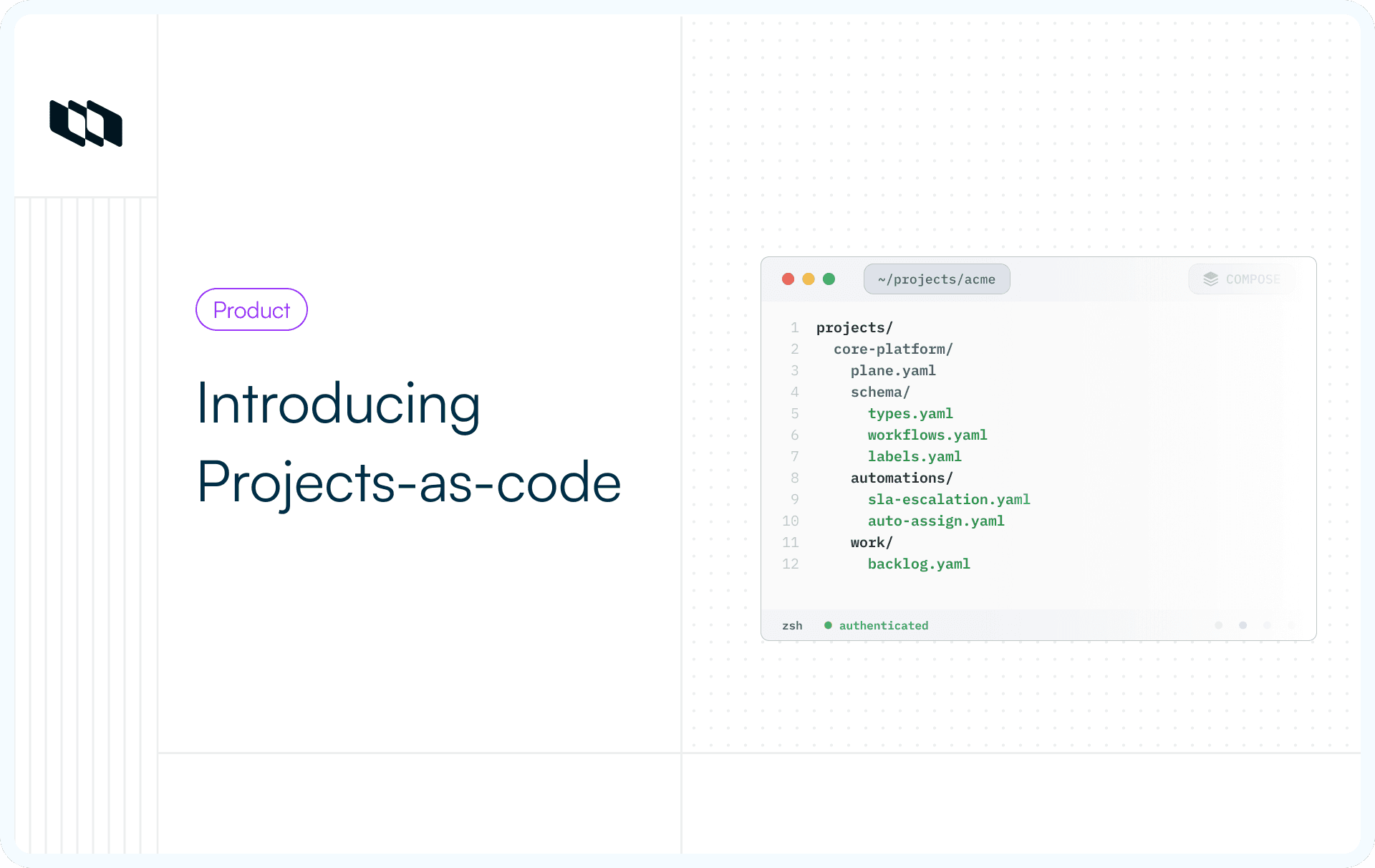Viewport: 1375px width, 868px height.
Task: Click the green authenticated status dot
Action: click(x=828, y=625)
